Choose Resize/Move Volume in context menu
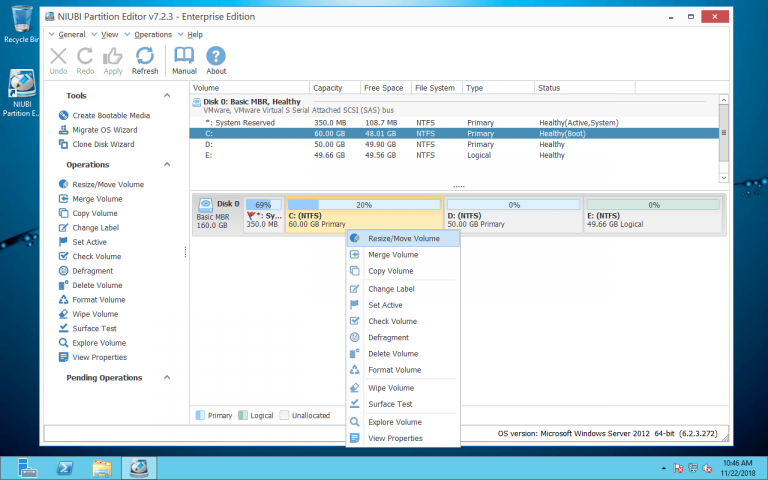The height and width of the screenshot is (480, 768). click(403, 239)
